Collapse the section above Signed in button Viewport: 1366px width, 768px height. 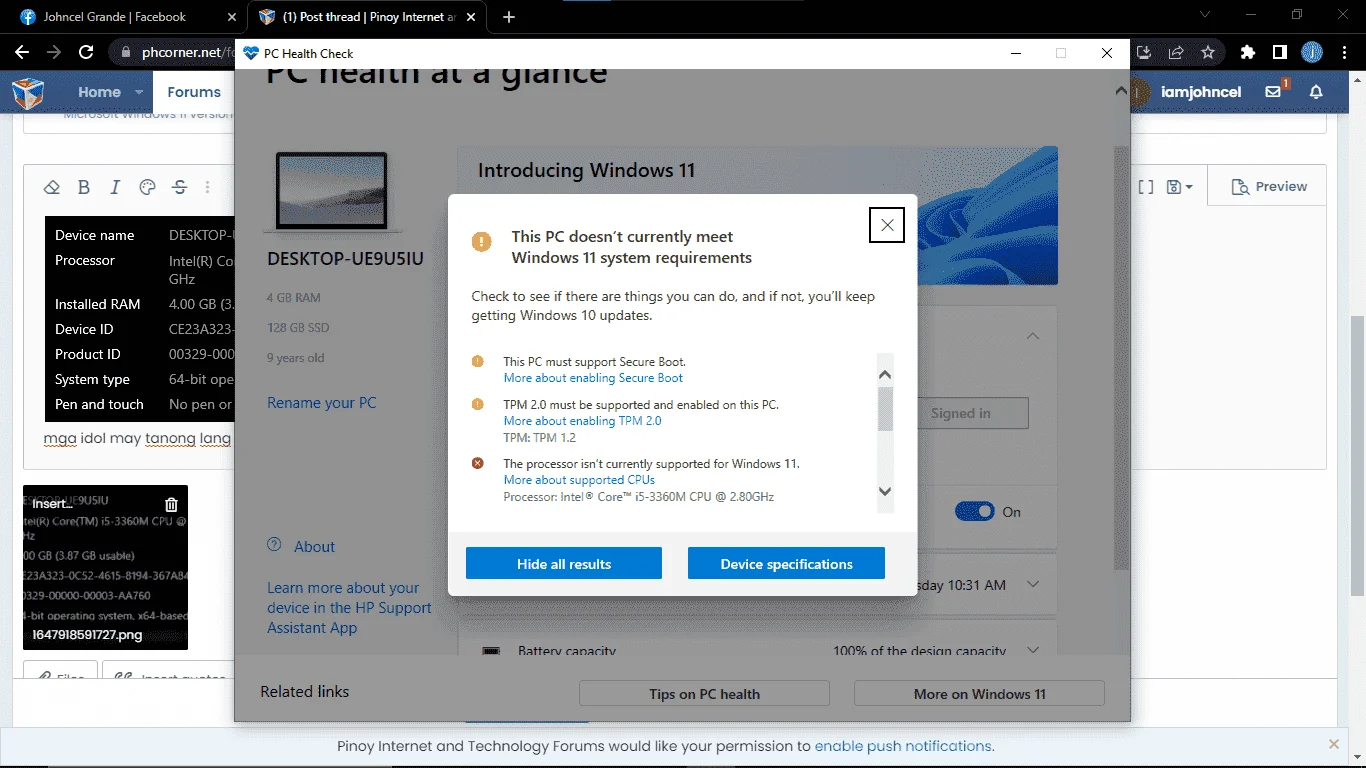1033,336
